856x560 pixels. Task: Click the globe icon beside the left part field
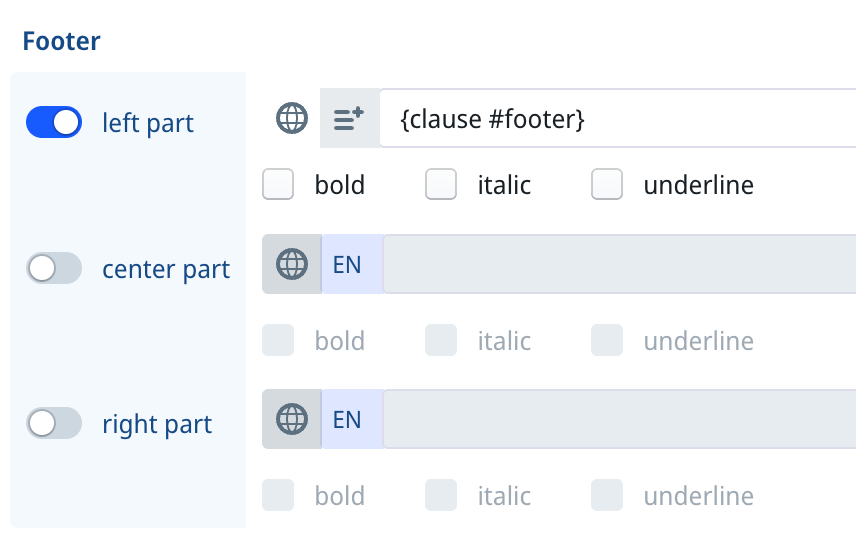(292, 118)
